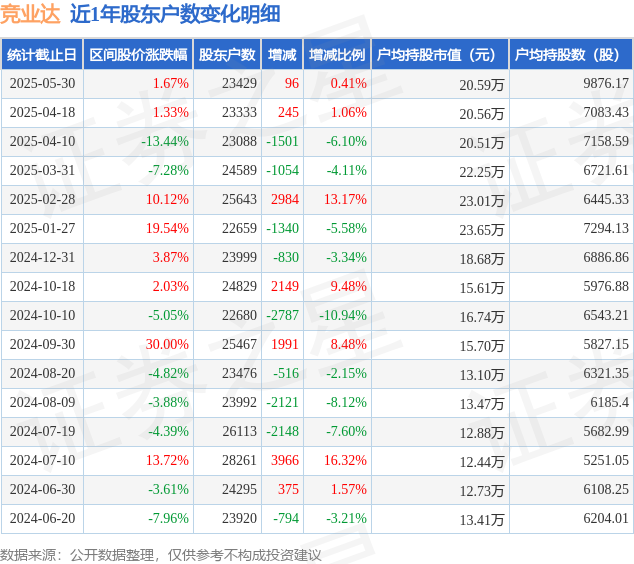Select date cell 2025-03-31

[42, 170]
